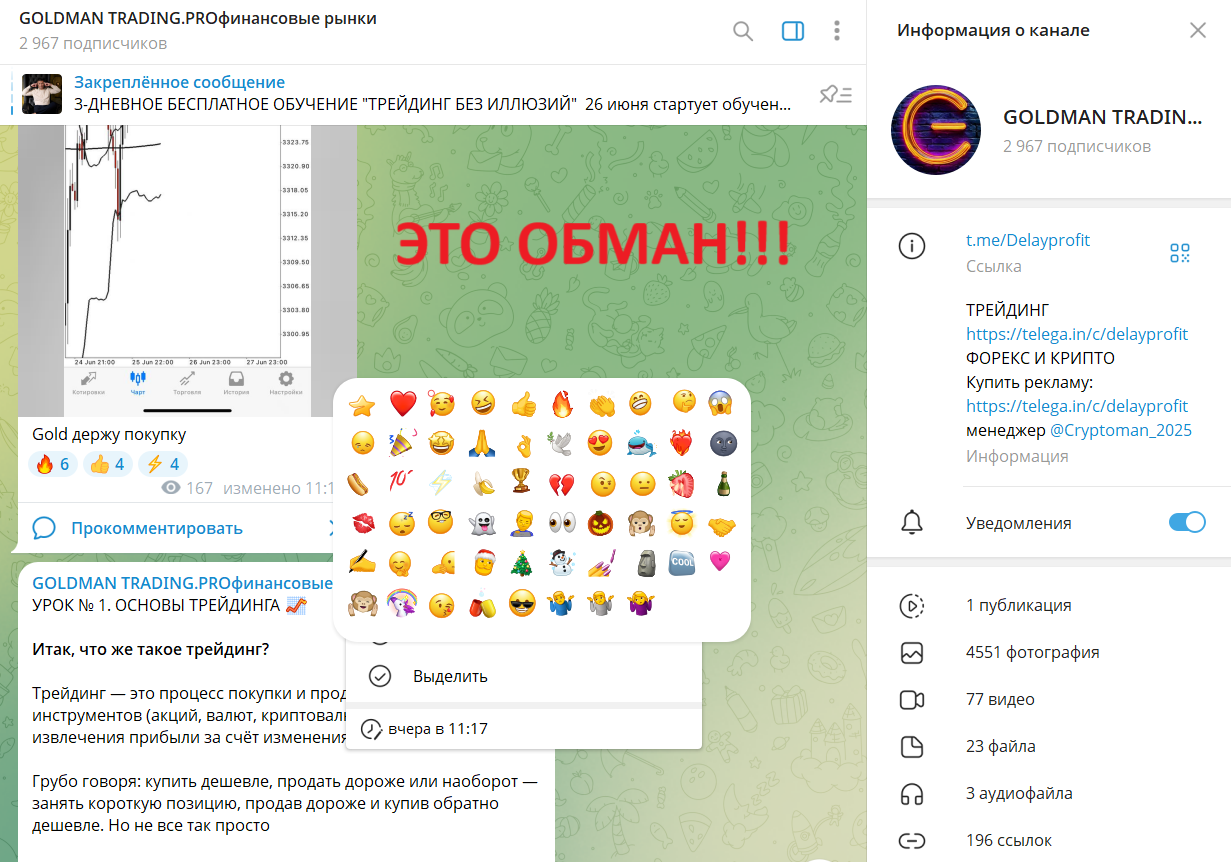Open search in channel
The width and height of the screenshot is (1231, 862).
(x=743, y=31)
